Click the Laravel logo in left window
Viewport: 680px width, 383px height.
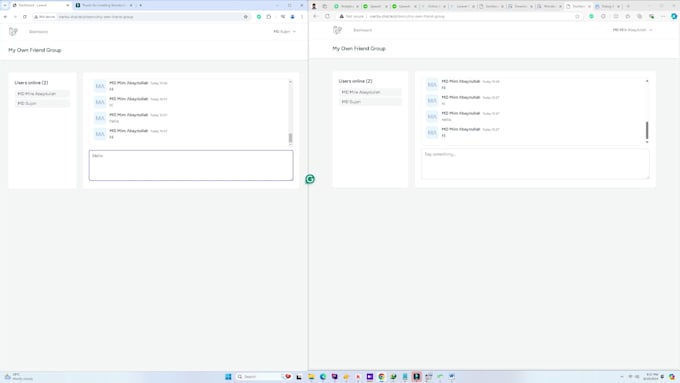(13, 31)
